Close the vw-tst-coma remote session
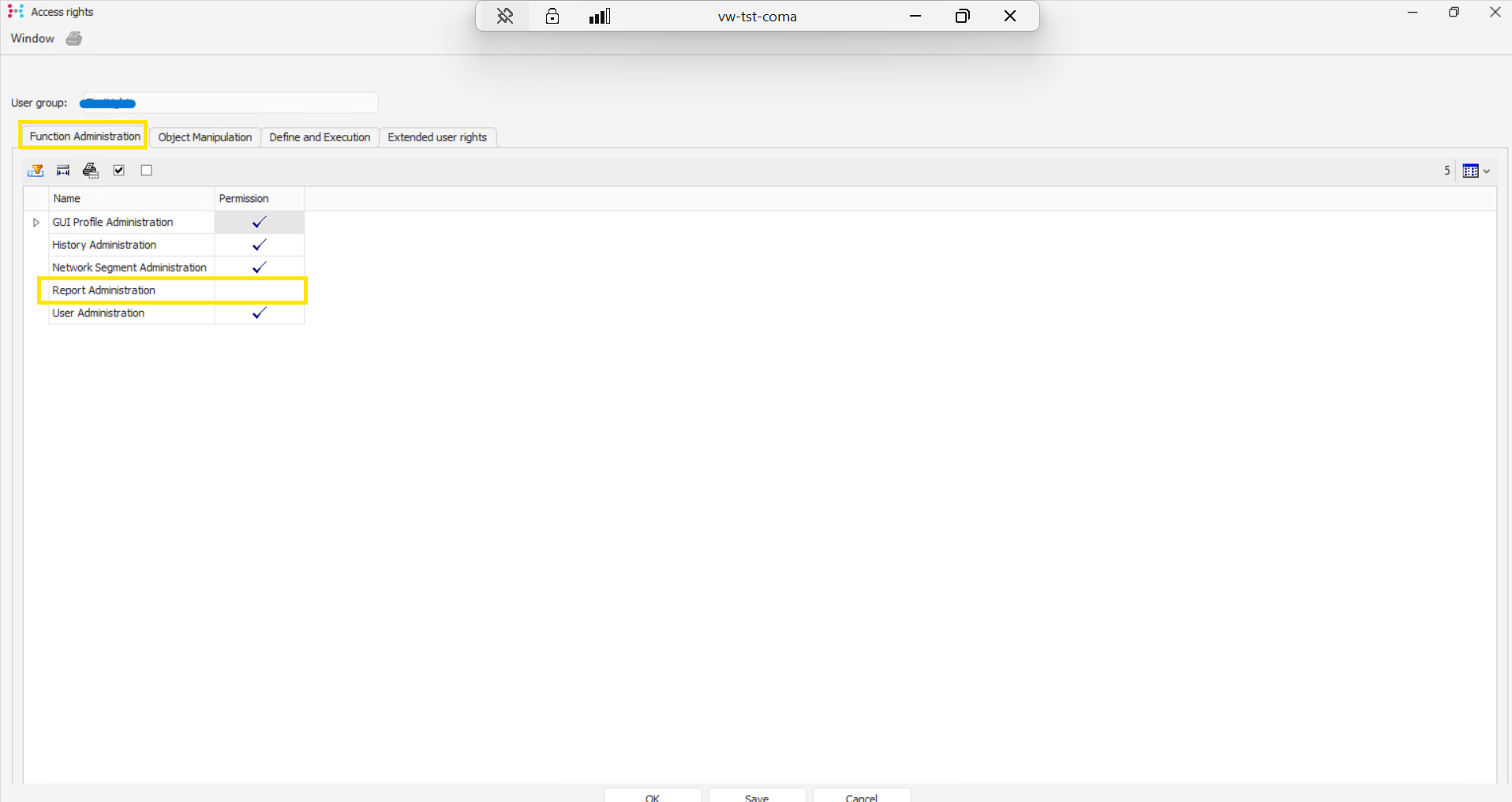Screen dimensions: 1512x802 point(1010,16)
